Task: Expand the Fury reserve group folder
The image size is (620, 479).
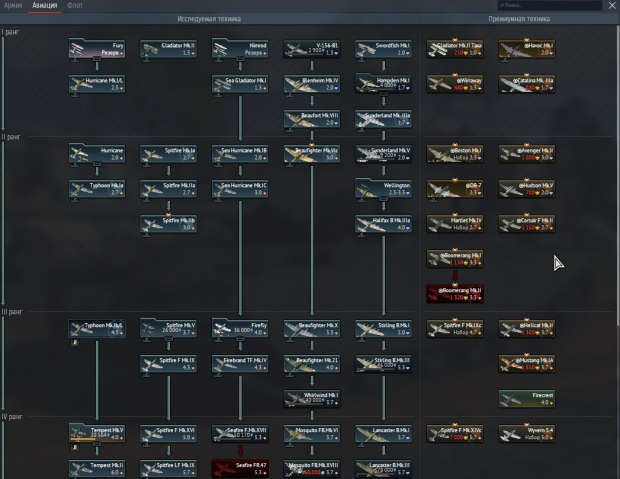Action: (97, 49)
